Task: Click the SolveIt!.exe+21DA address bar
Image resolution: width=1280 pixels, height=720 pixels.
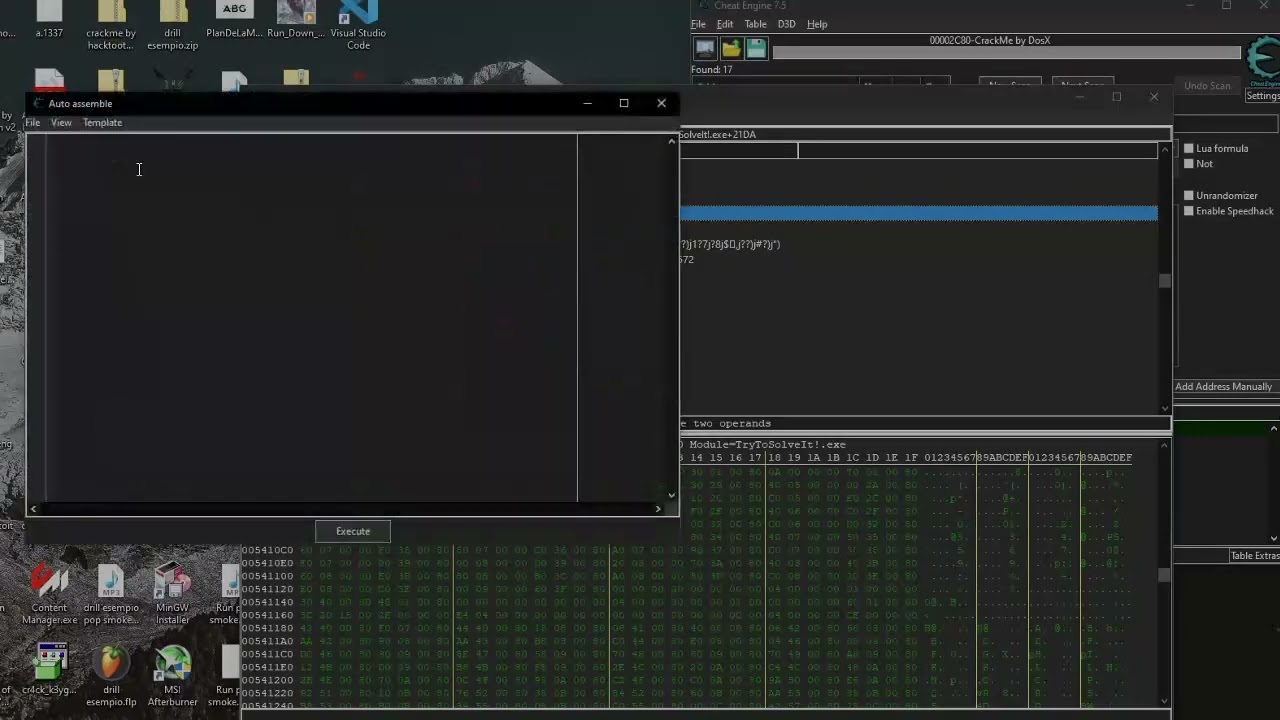Action: [x=925, y=134]
